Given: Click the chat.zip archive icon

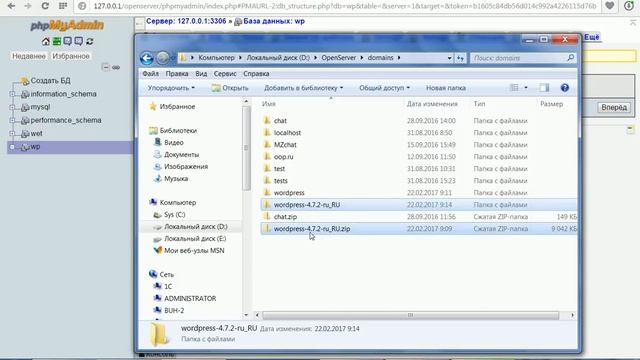Looking at the screenshot, I should click(267, 216).
